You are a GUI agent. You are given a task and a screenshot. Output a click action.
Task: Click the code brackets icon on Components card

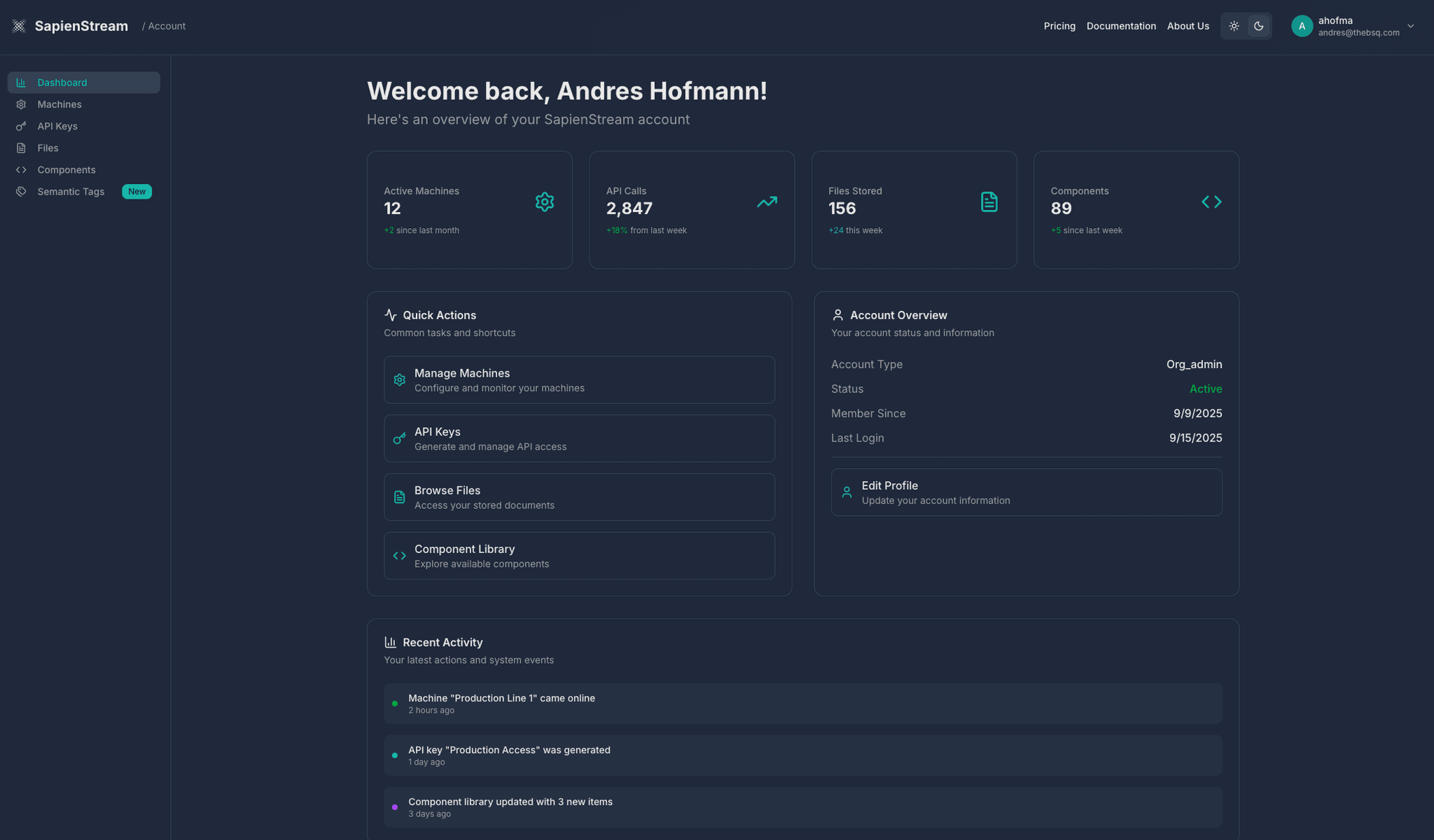(x=1211, y=202)
